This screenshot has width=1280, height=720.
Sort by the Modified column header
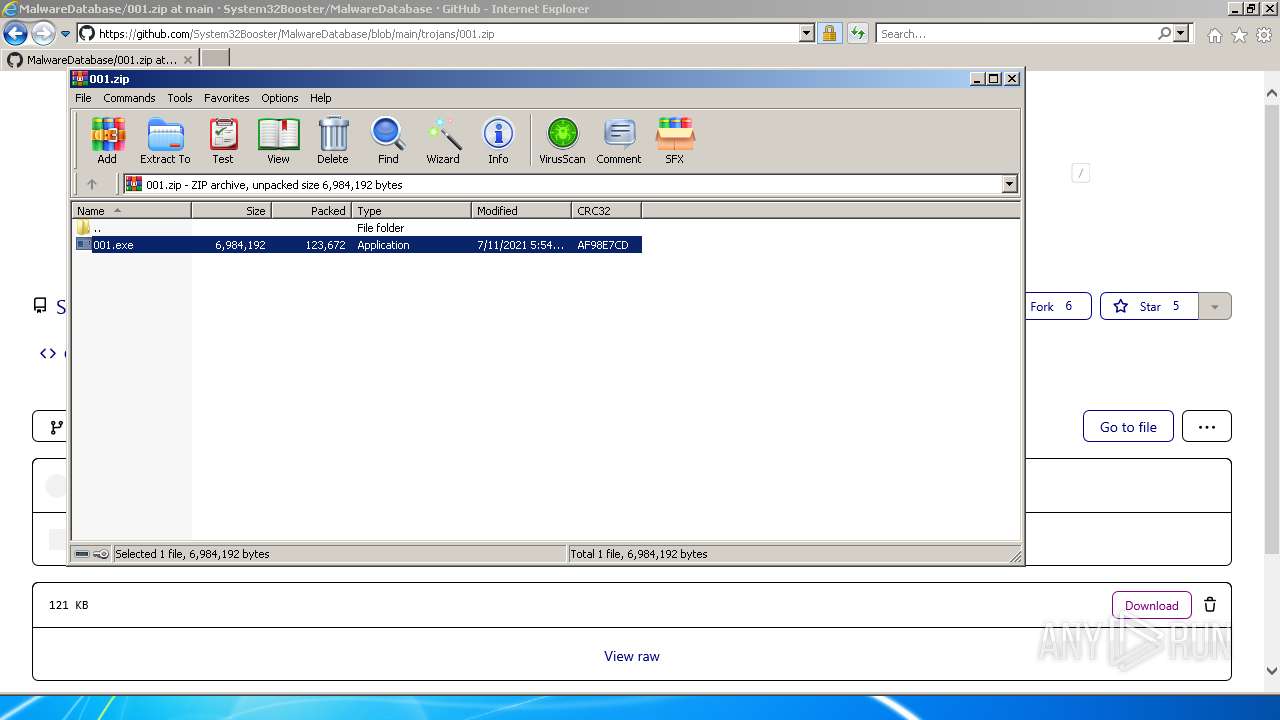point(521,211)
